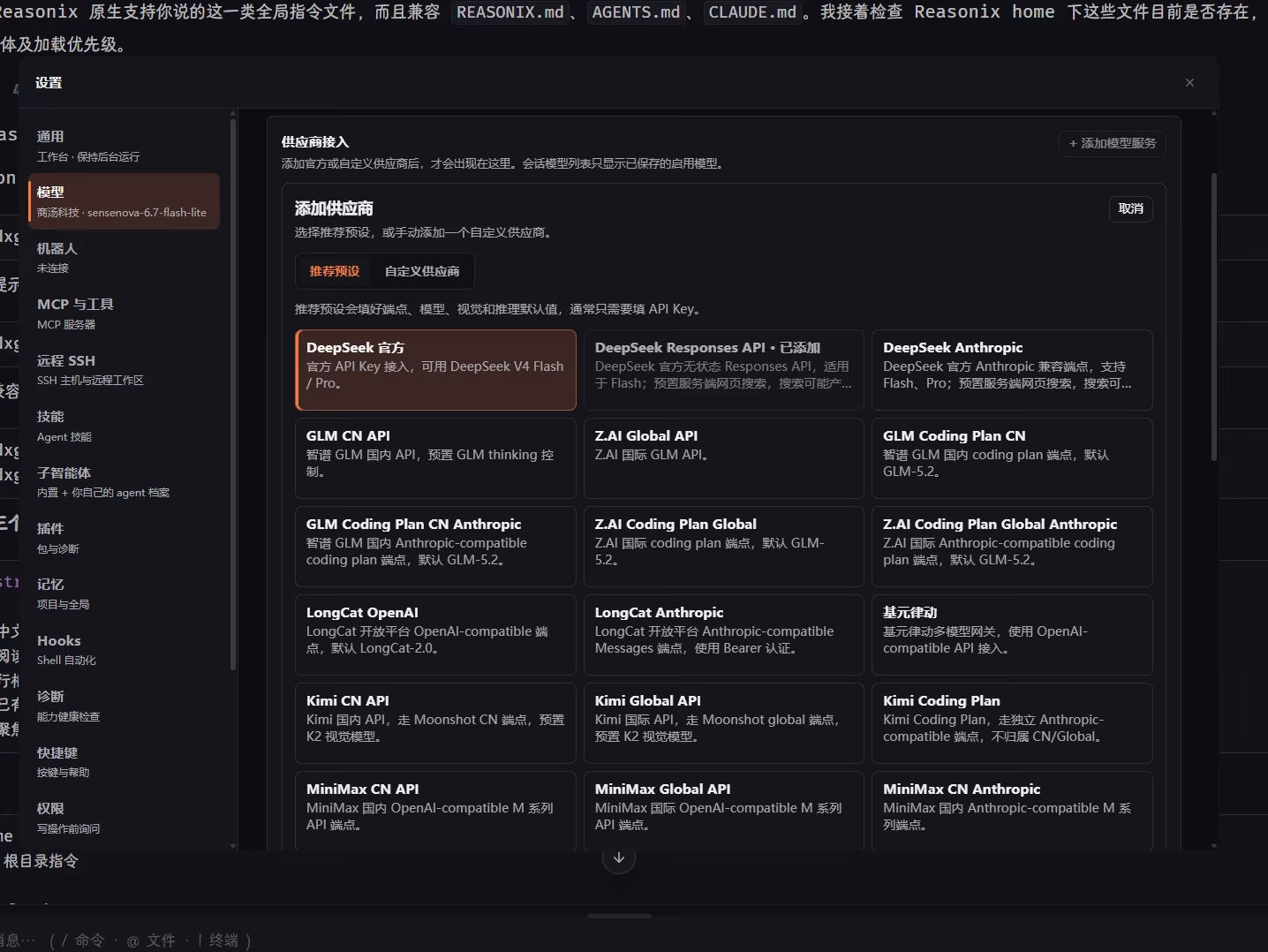The image size is (1268, 952).
Task: Switch to the 自定义供应商 tab
Action: click(422, 271)
